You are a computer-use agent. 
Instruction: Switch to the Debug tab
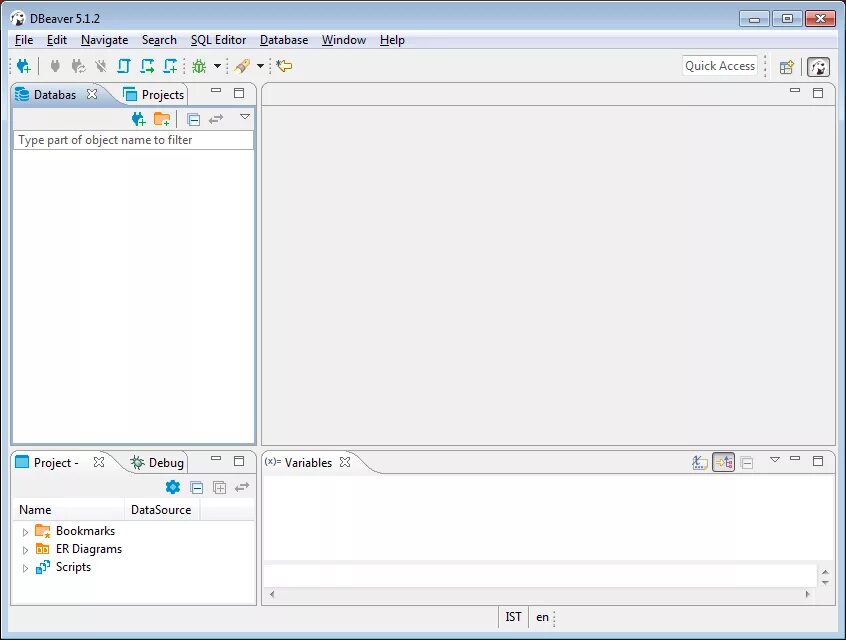pos(157,462)
